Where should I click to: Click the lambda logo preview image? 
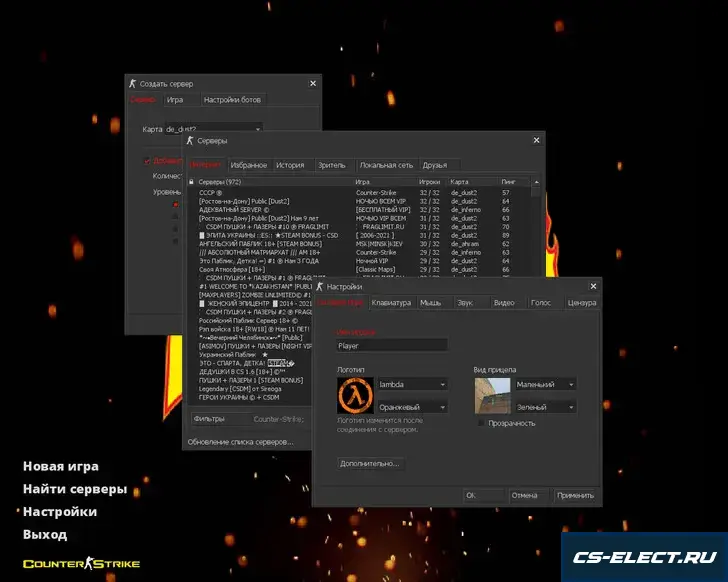(355, 395)
